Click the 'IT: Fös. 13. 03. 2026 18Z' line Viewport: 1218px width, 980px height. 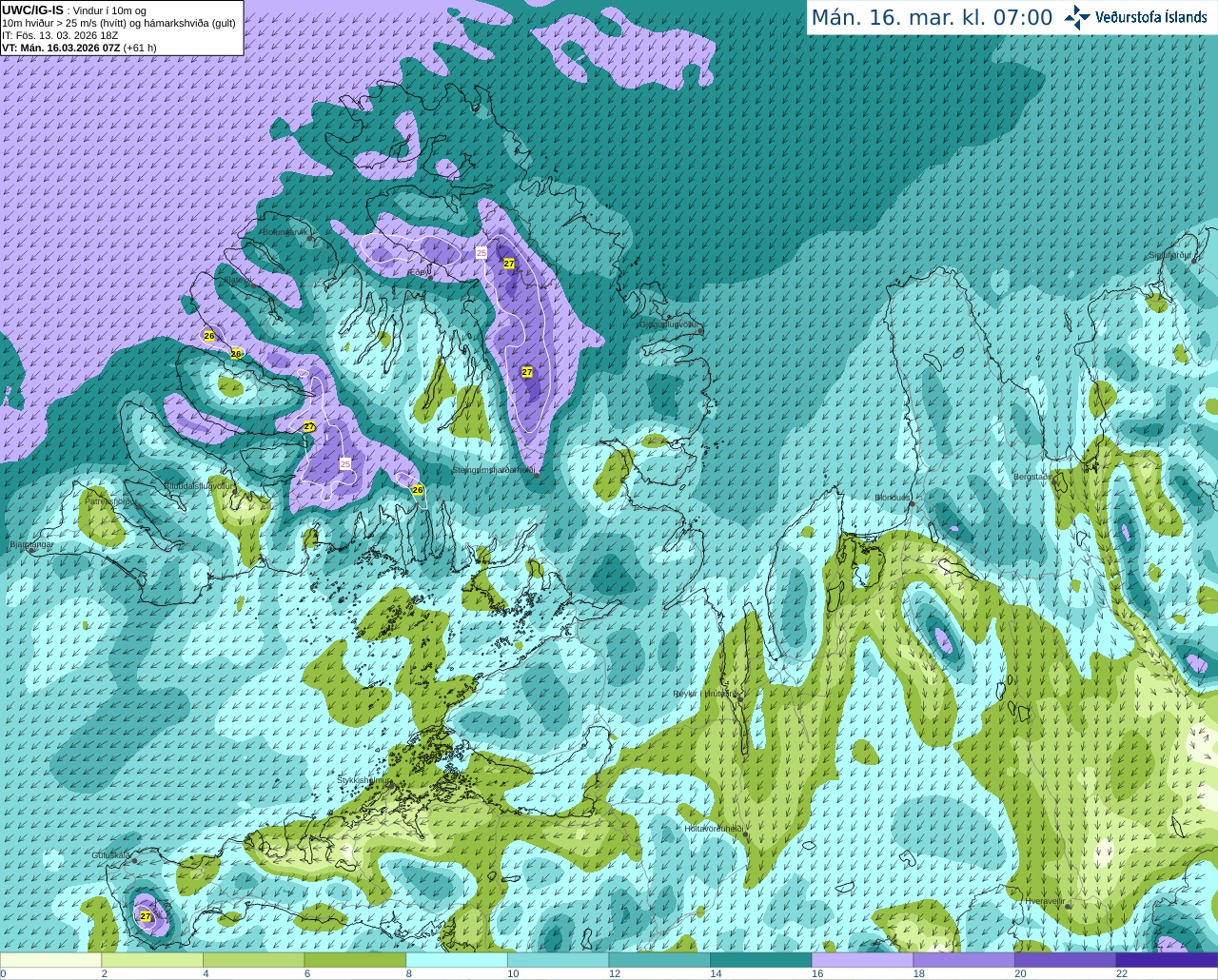60,35
